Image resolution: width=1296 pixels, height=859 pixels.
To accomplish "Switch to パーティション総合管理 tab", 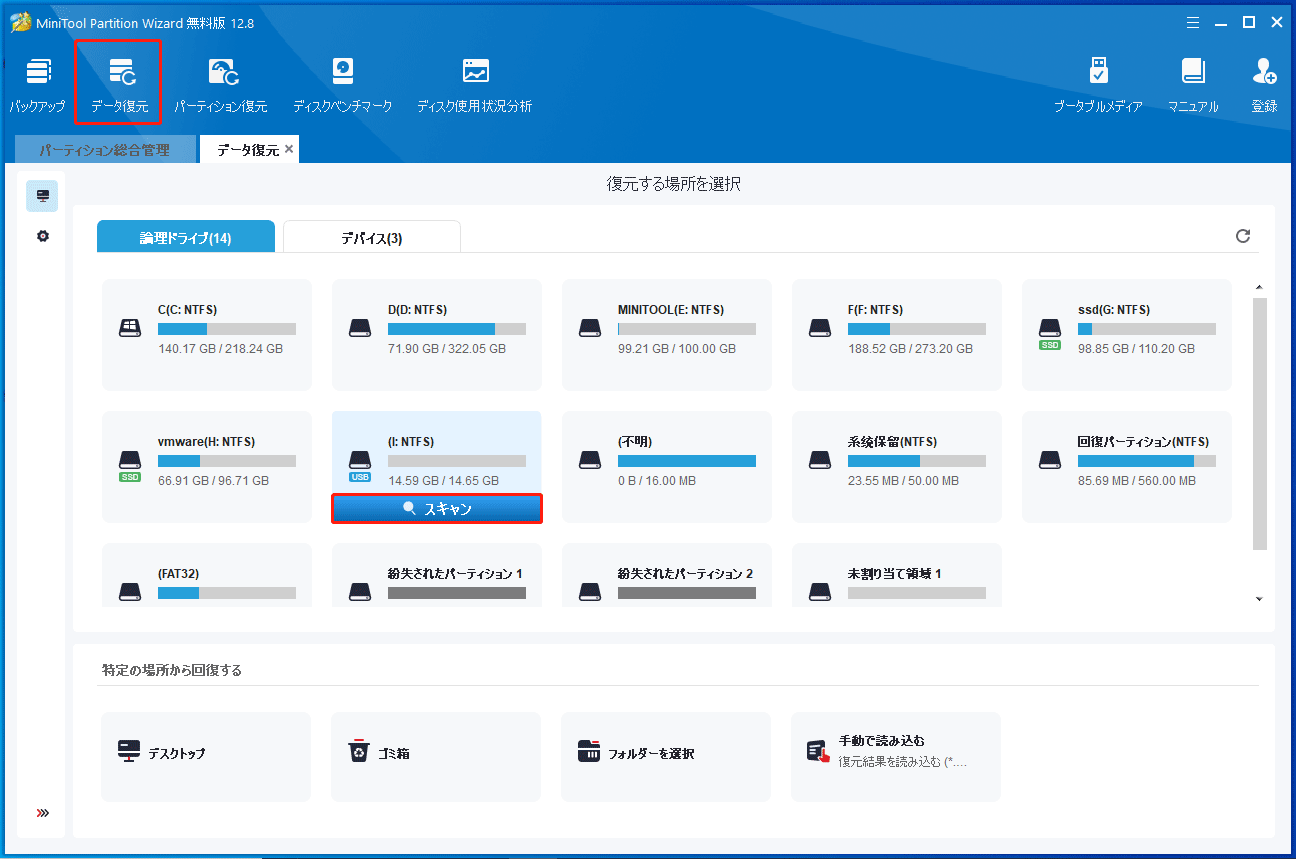I will tap(104, 150).
